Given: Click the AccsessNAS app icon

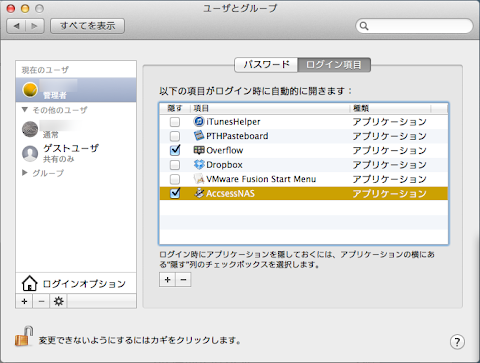Looking at the screenshot, I should pos(199,193).
